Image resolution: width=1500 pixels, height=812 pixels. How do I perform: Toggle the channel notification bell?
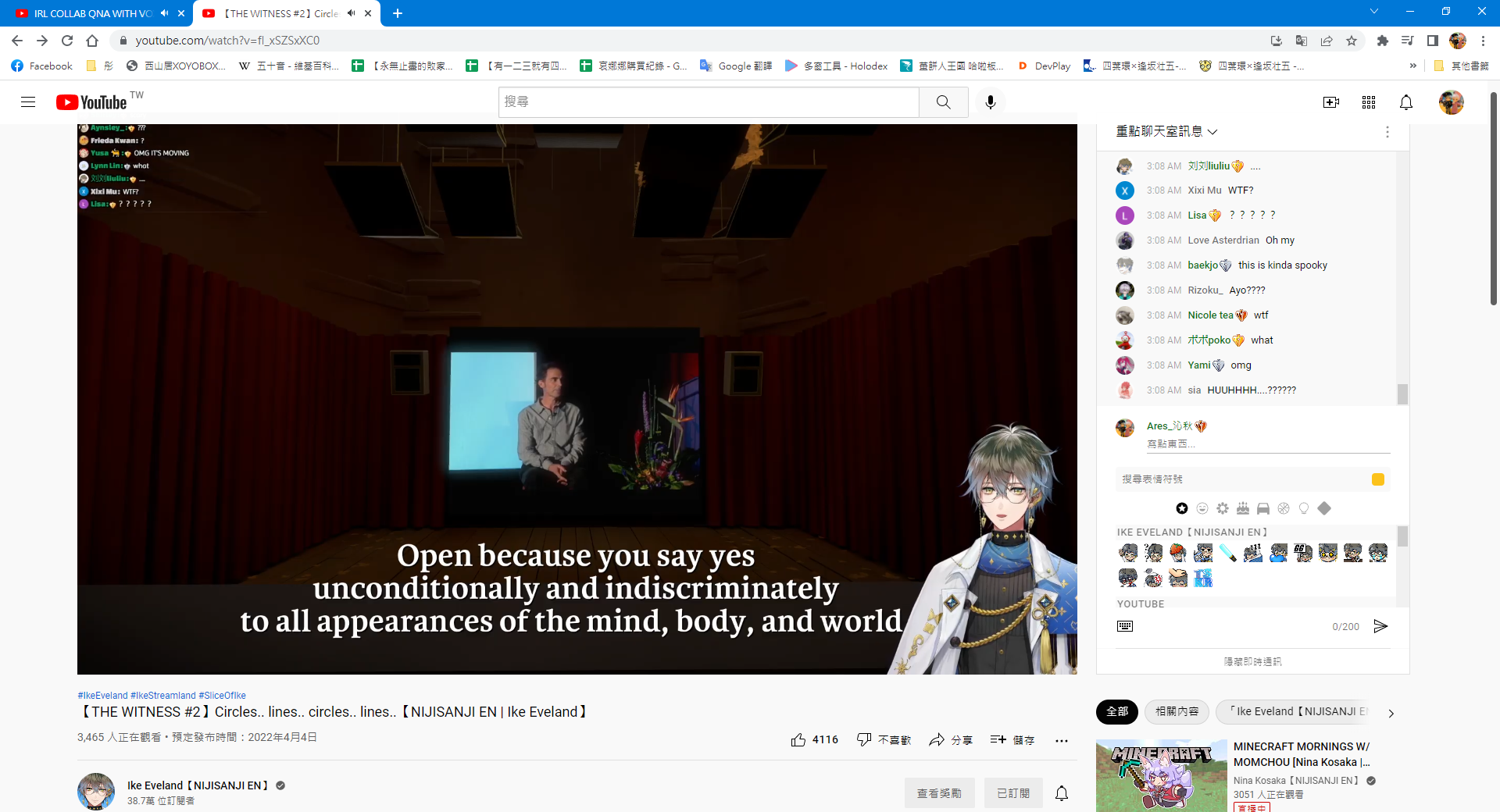(x=1062, y=793)
